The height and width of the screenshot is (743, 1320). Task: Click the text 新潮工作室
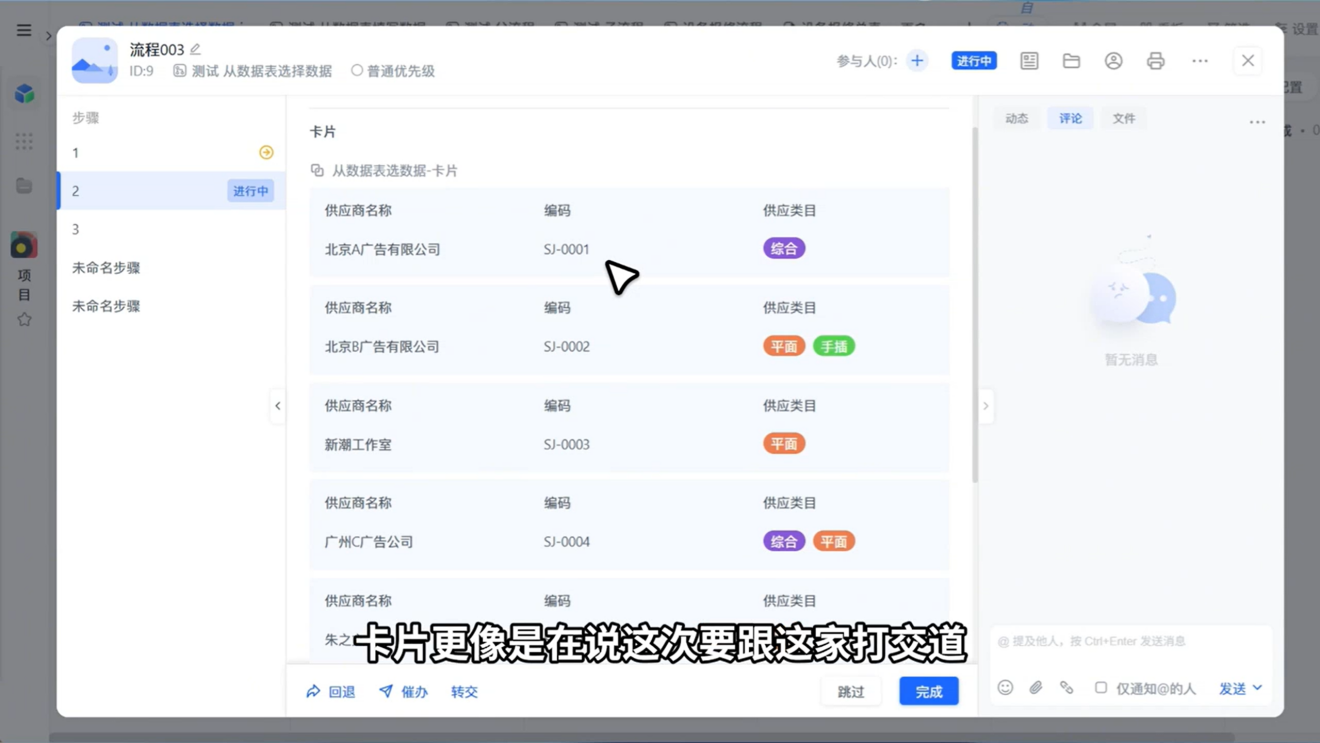point(358,445)
